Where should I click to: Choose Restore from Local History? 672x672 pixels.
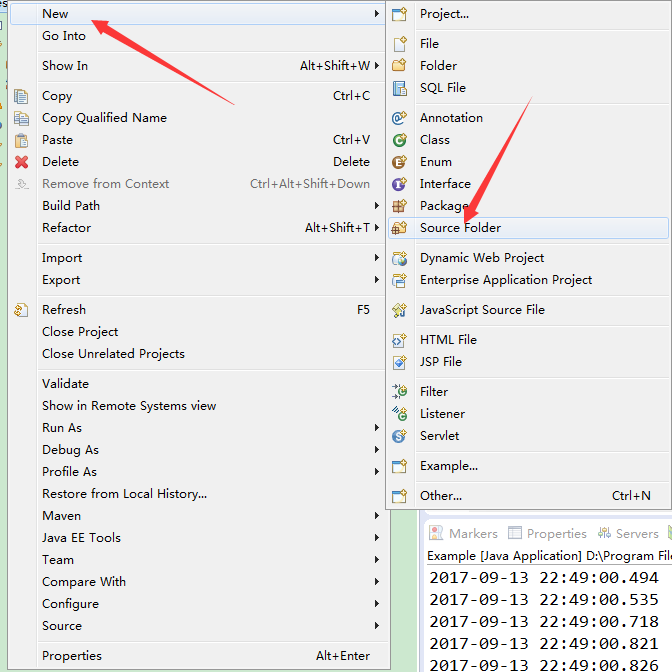point(198,494)
